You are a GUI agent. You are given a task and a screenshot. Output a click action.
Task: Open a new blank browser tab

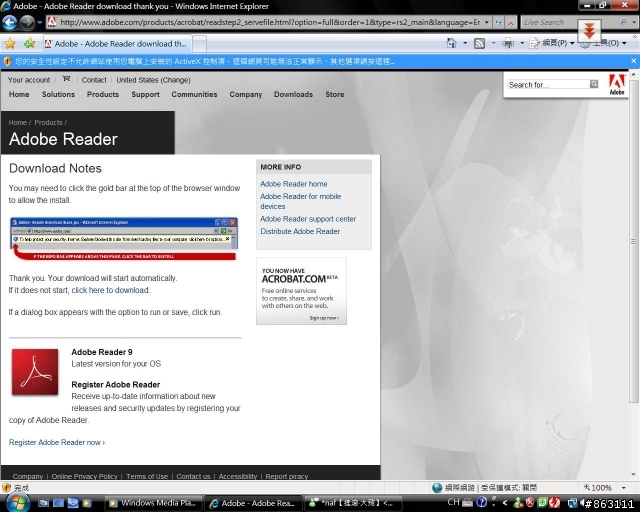pos(199,44)
